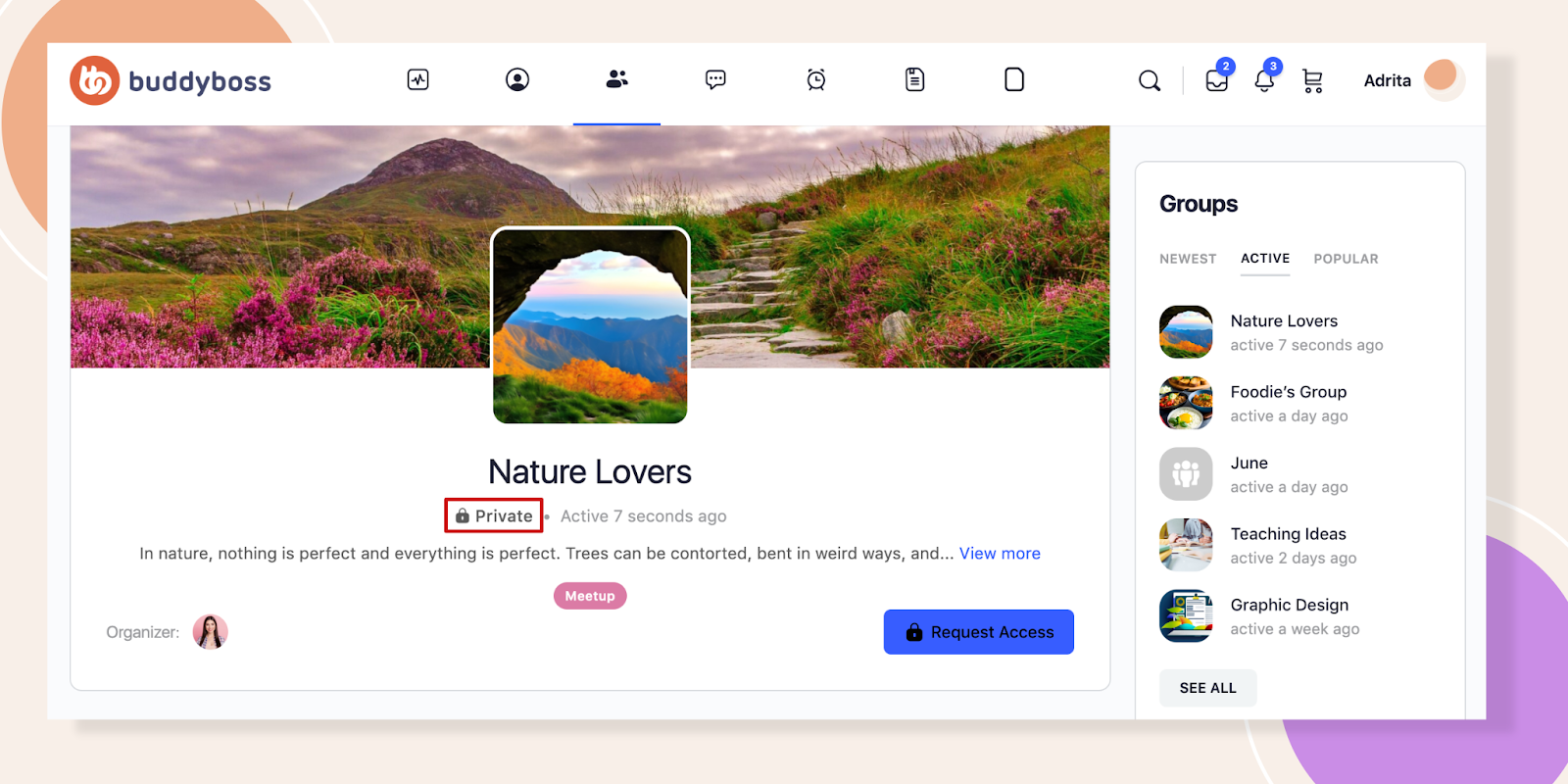Open the June group link
This screenshot has width=1568, height=784.
pyautogui.click(x=1249, y=463)
